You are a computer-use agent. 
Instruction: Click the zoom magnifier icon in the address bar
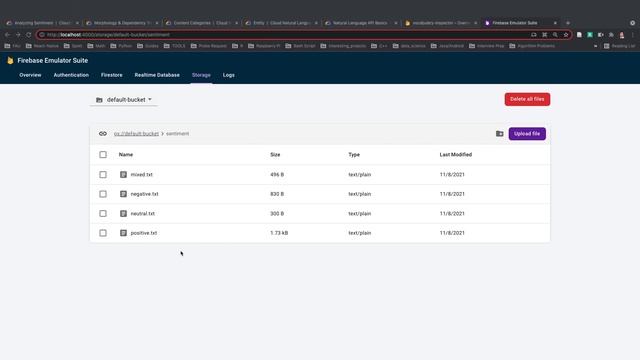pyautogui.click(x=555, y=35)
